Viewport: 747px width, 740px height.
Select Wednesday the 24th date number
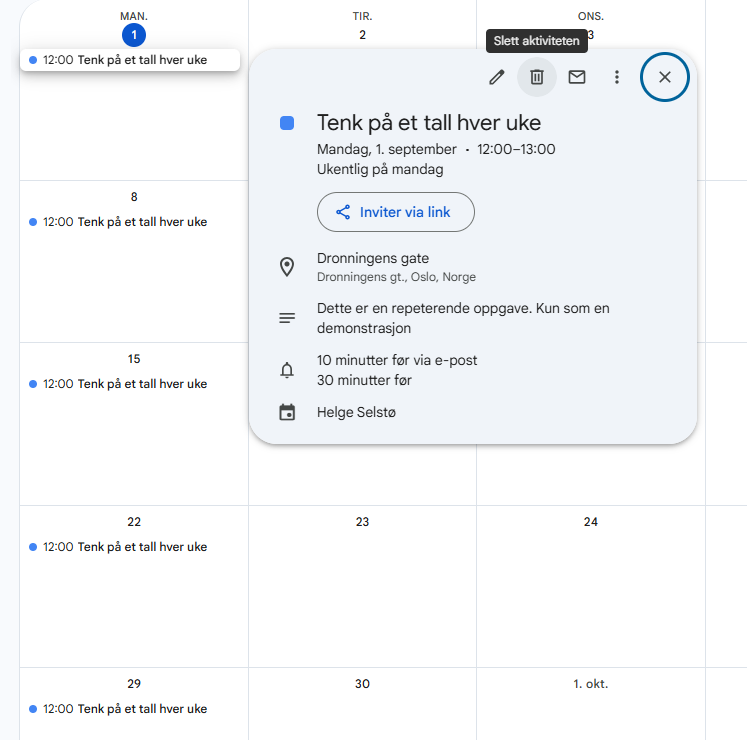590,522
